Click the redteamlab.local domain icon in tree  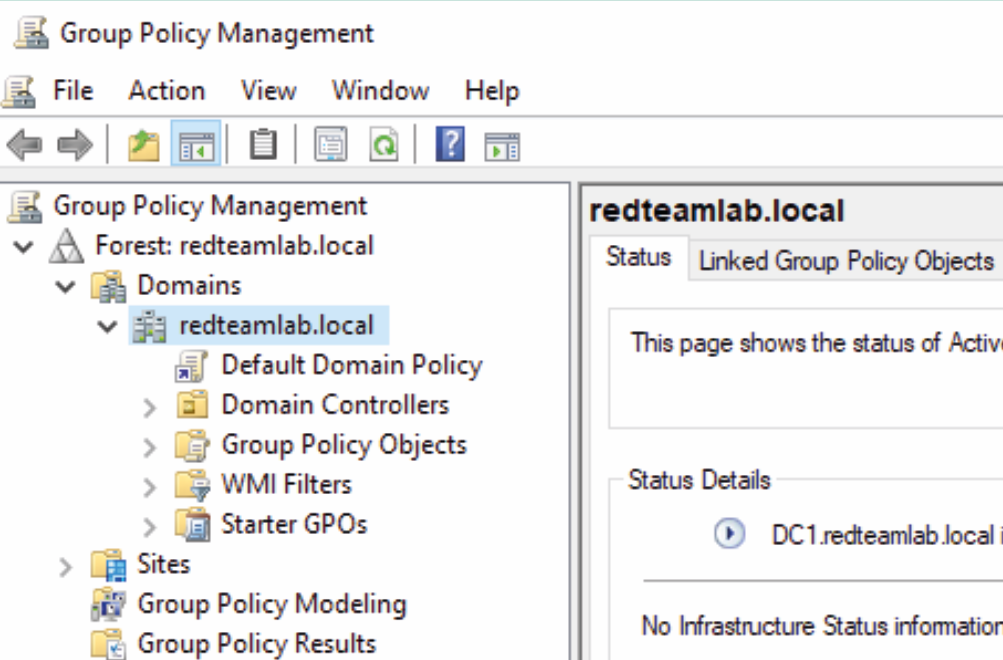pyautogui.click(x=149, y=326)
